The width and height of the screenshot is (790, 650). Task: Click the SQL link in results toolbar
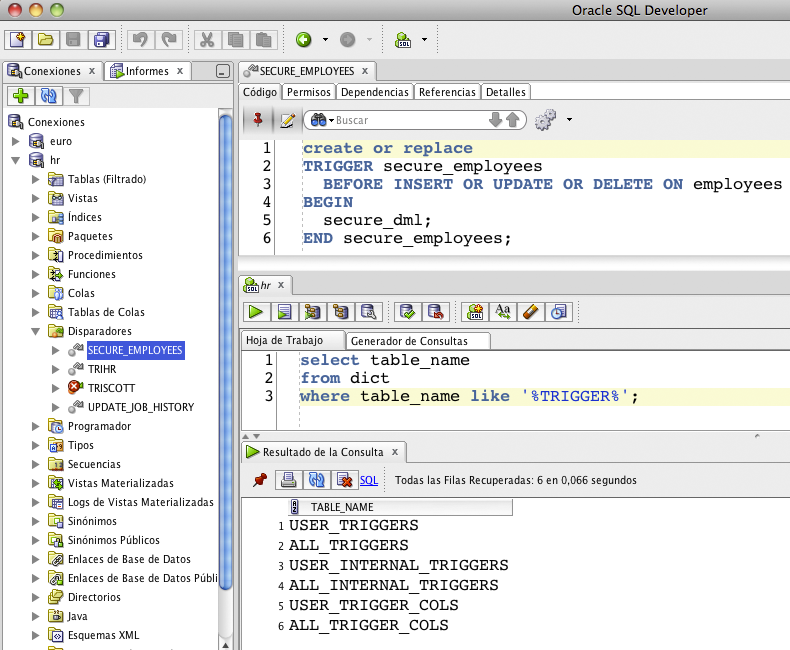point(369,480)
